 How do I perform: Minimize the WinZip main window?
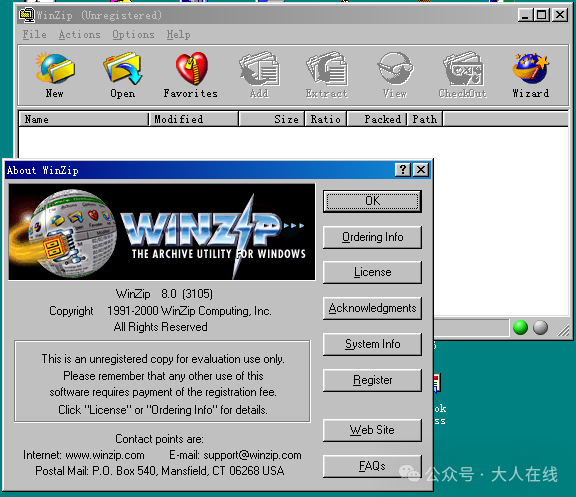pos(525,15)
